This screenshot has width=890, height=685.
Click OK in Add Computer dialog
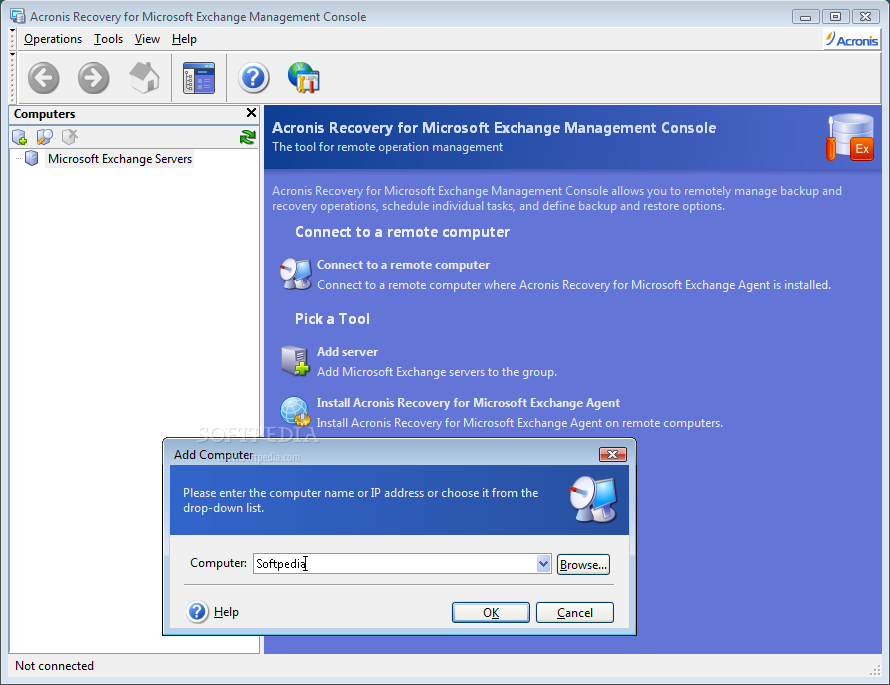pos(491,612)
